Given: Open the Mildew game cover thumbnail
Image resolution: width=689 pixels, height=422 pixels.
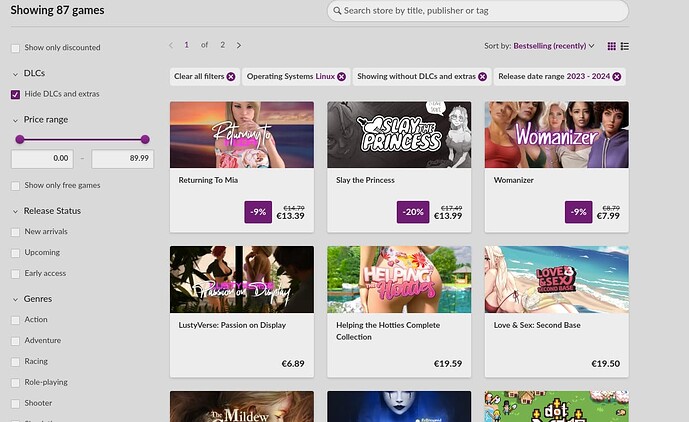Looking at the screenshot, I should [242, 407].
